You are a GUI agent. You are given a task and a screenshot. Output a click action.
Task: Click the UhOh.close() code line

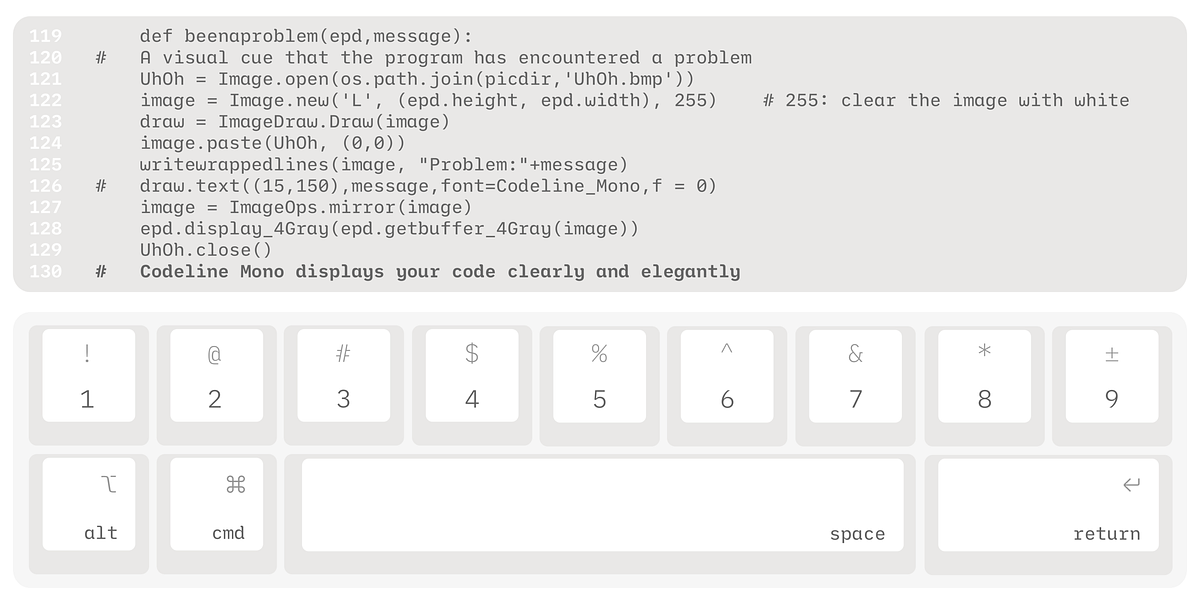click(206, 250)
